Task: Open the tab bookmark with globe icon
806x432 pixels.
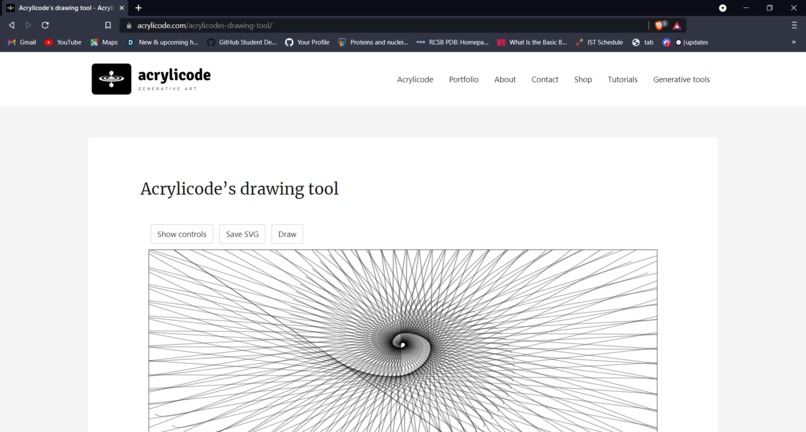Action: [643, 42]
